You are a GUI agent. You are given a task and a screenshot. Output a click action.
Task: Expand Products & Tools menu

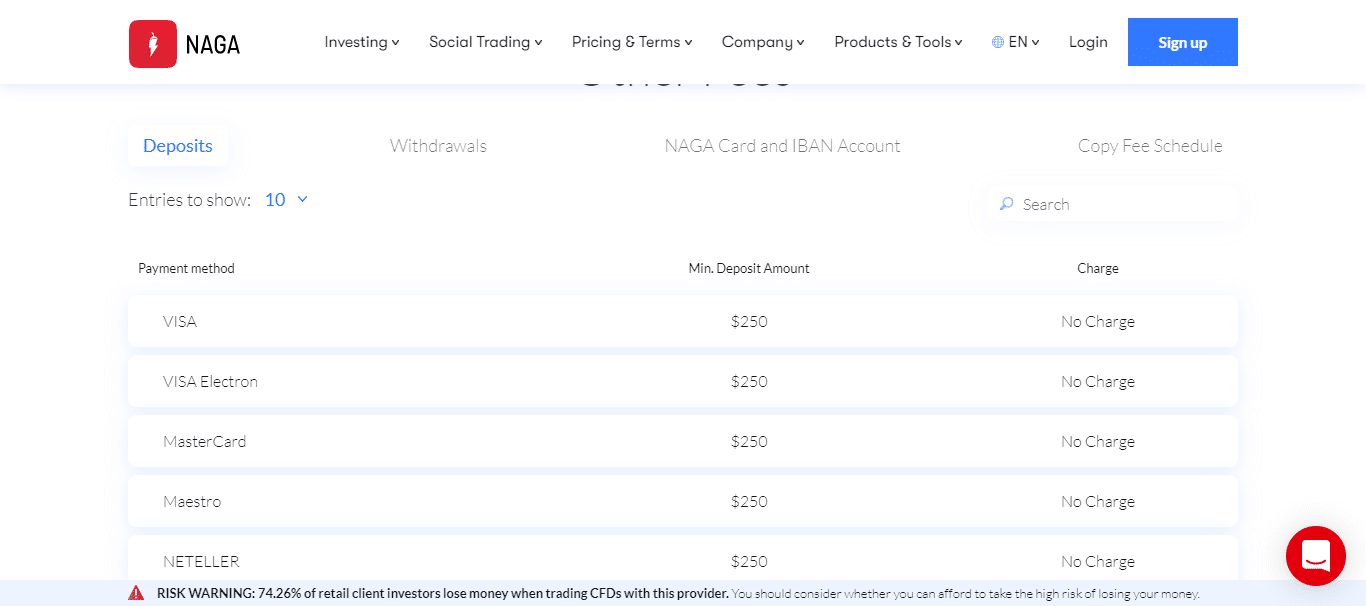click(898, 42)
